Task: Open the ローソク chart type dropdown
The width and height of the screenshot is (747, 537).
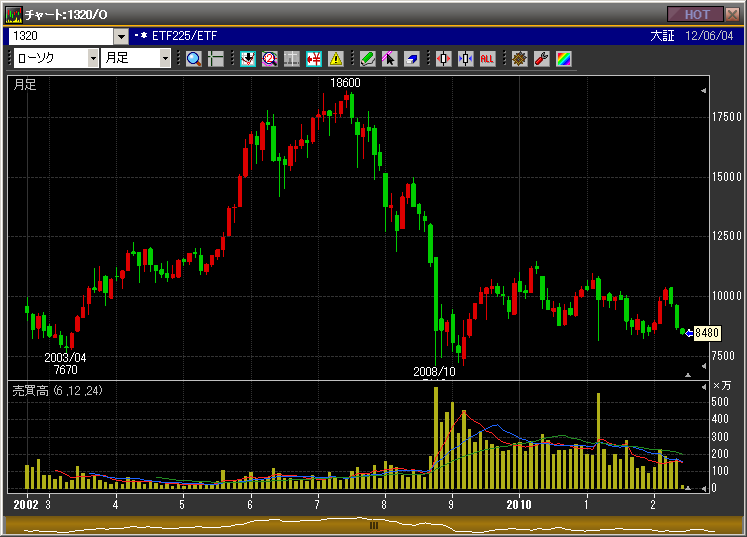Action: [x=93, y=58]
